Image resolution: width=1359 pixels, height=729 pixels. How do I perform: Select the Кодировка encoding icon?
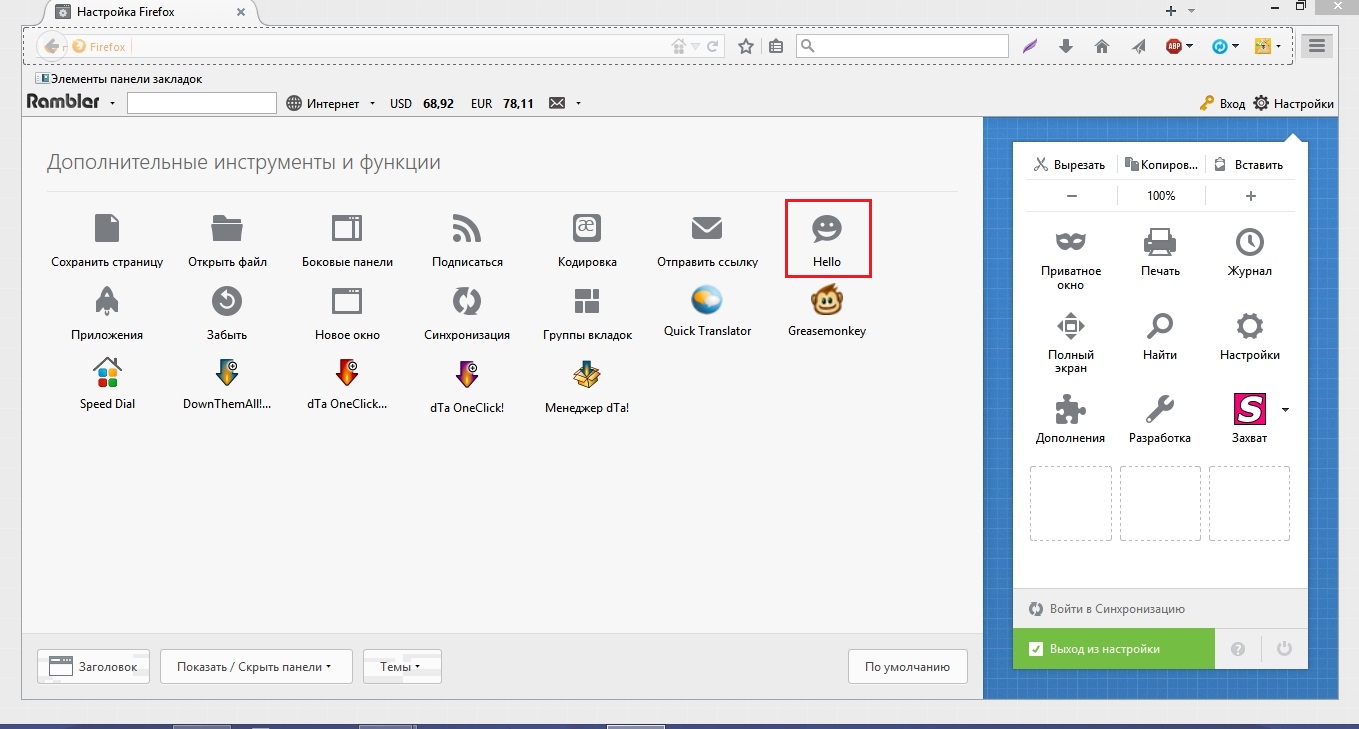coord(587,228)
